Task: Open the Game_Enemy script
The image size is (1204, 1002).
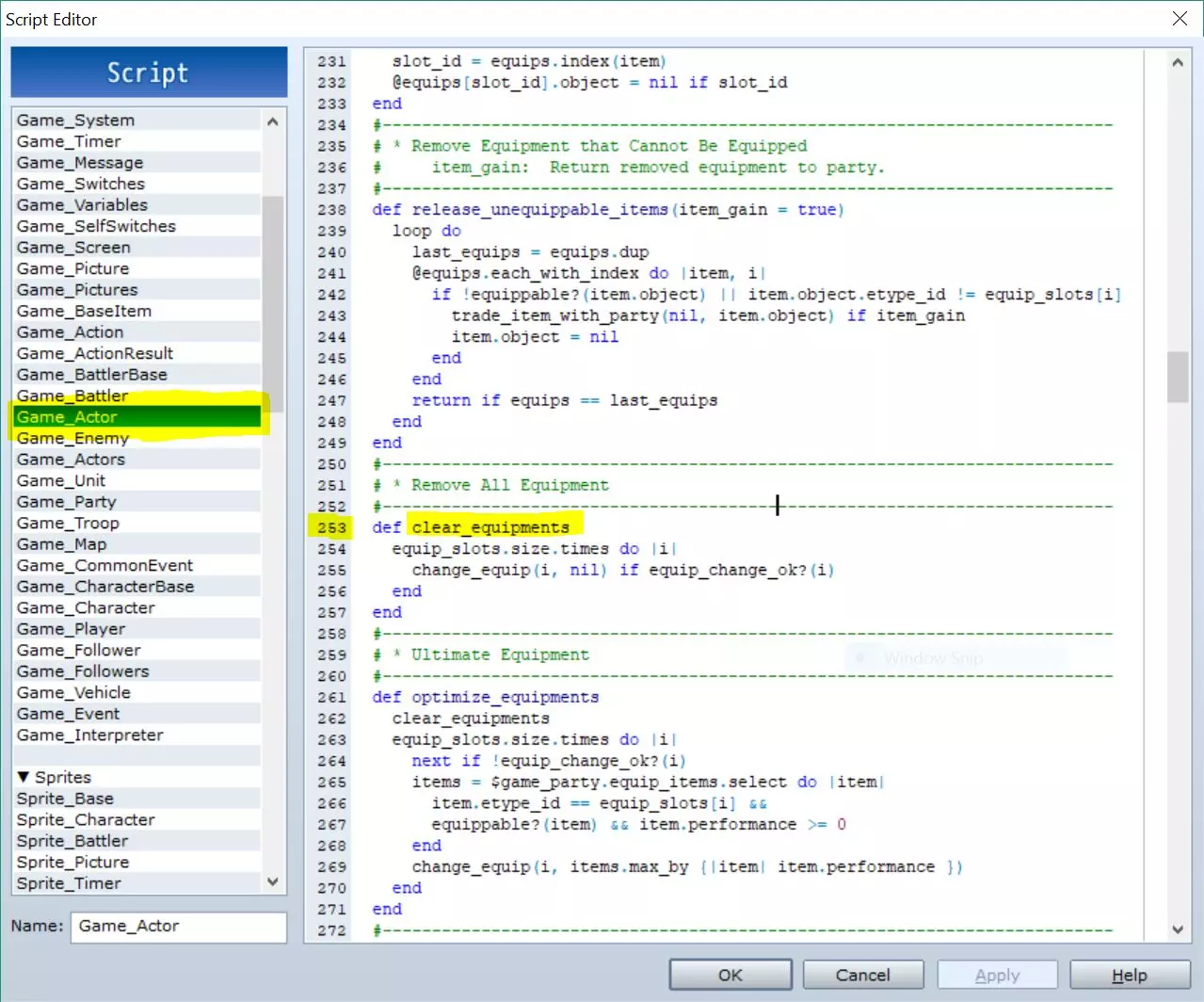Action: point(72,439)
